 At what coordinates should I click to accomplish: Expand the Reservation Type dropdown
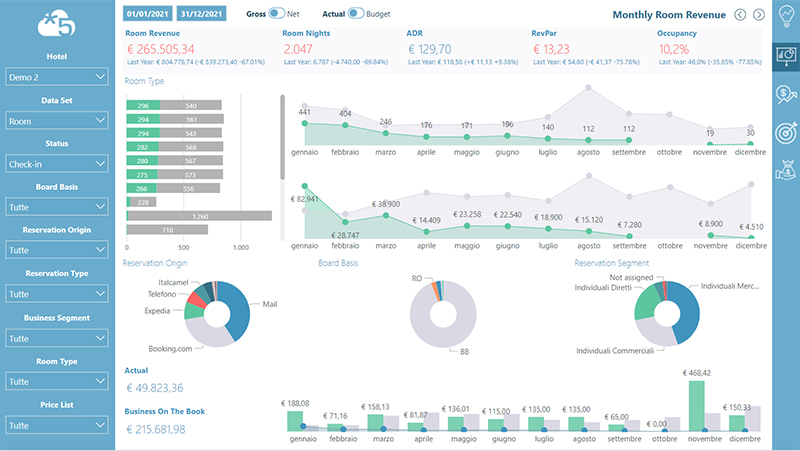pyautogui.click(x=57, y=294)
